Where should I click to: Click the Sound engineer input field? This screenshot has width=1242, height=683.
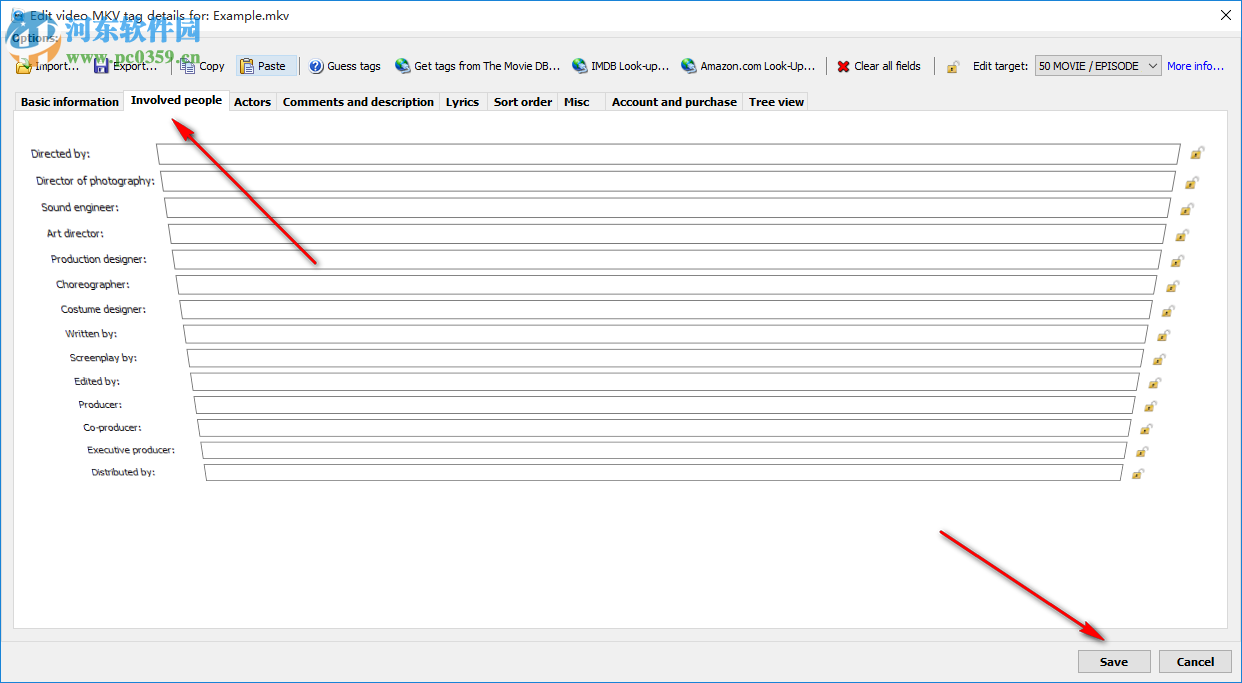coord(667,207)
